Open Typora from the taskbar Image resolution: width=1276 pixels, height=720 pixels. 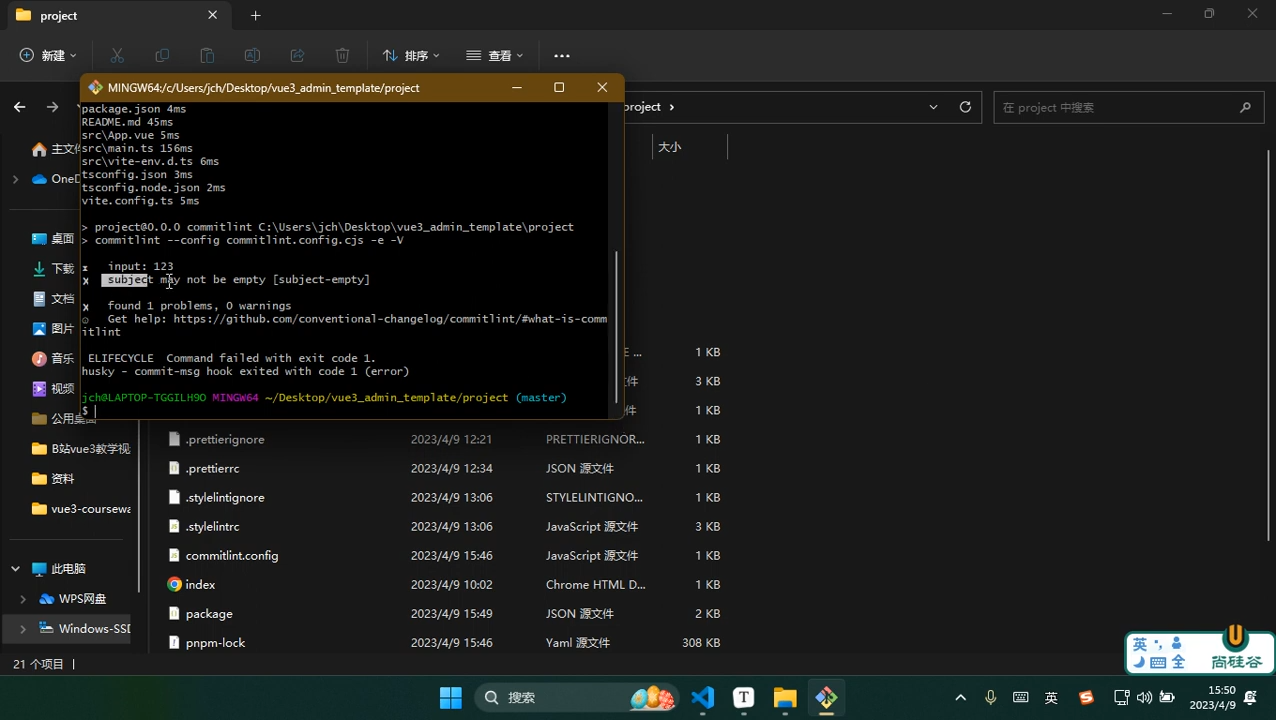point(744,697)
